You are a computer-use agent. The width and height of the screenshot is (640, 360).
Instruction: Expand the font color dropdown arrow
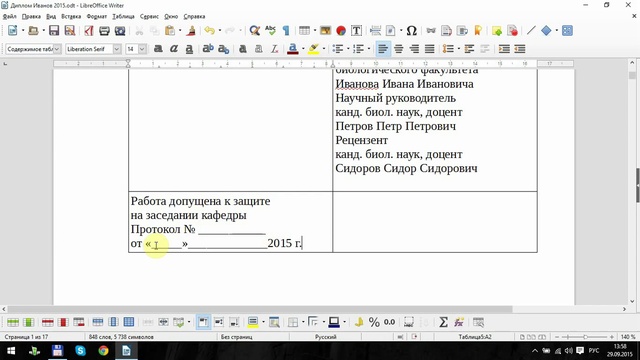[x=303, y=49]
